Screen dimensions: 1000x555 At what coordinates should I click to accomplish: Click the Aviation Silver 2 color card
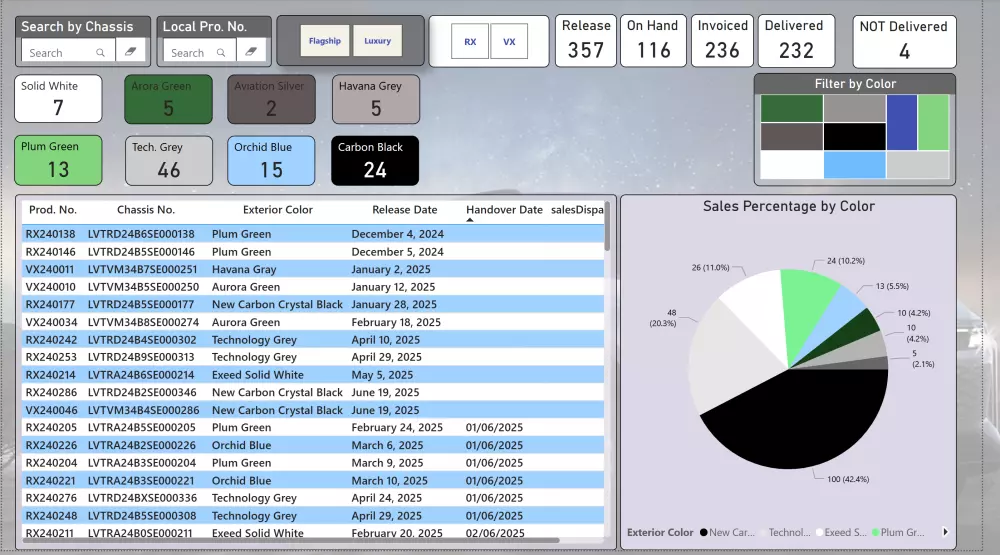[x=271, y=99]
